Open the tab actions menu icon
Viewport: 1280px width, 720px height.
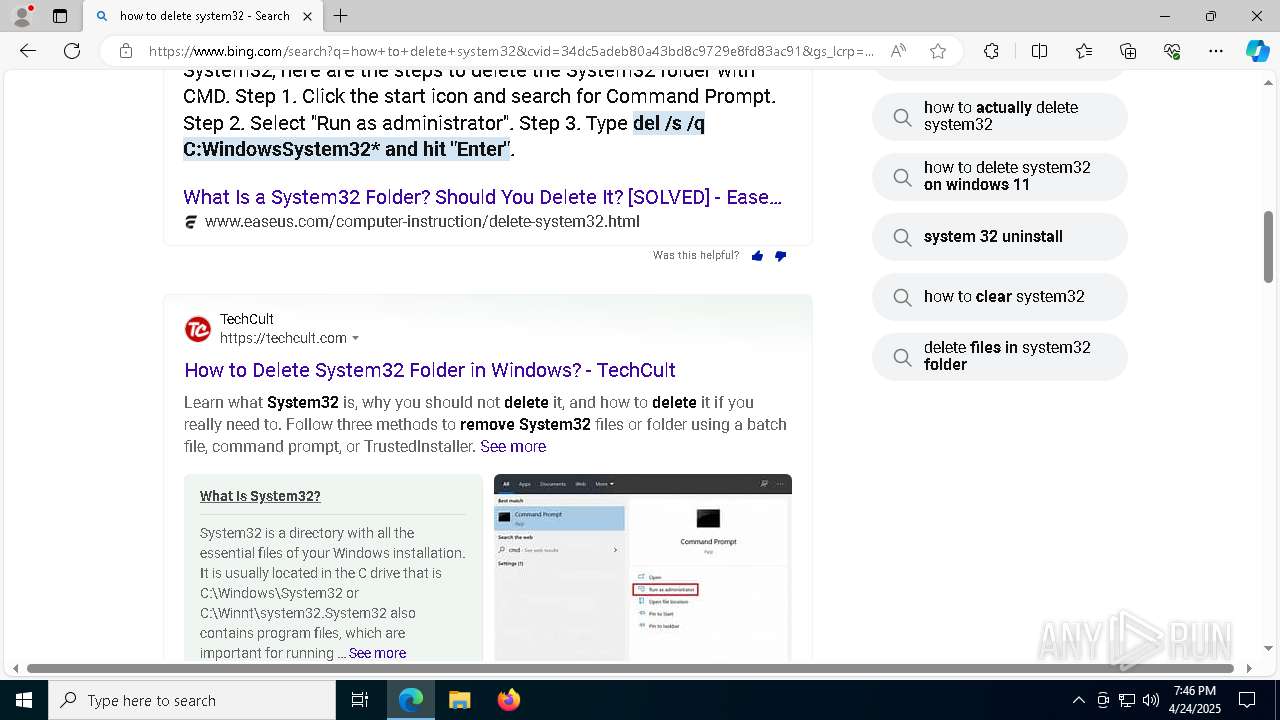pos(60,16)
